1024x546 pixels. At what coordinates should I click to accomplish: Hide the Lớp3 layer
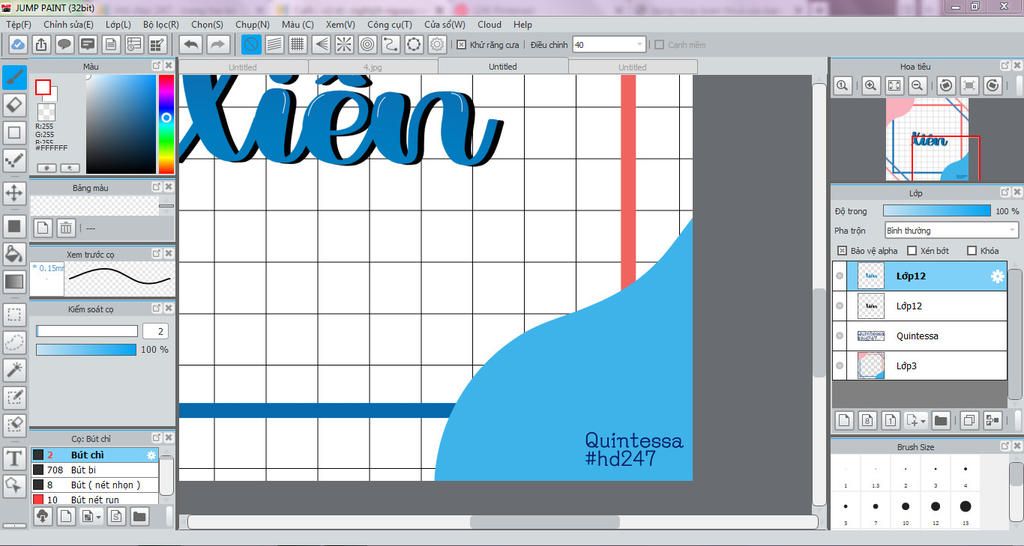[840, 366]
